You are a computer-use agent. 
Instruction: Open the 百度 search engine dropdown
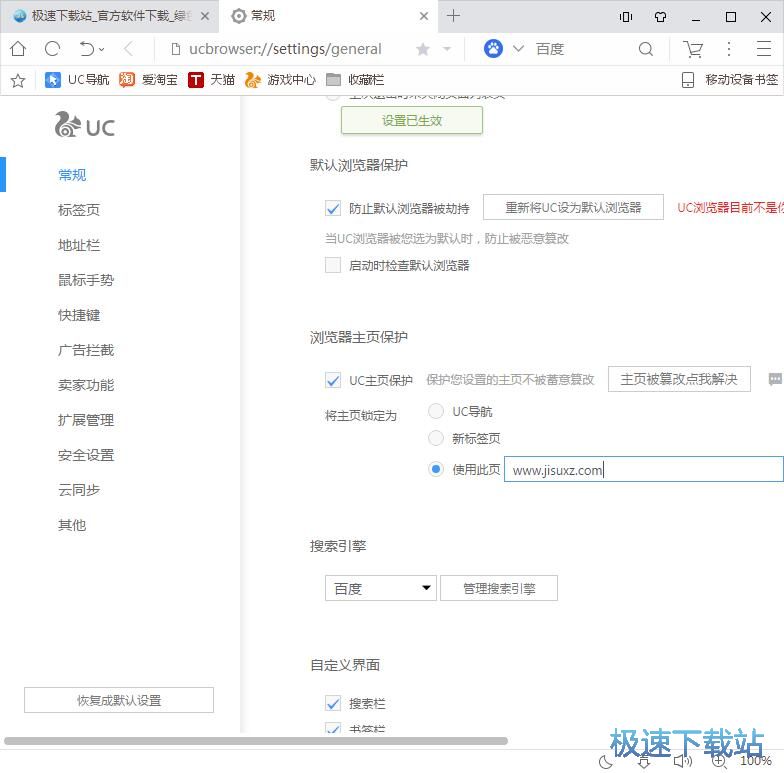pyautogui.click(x=380, y=588)
